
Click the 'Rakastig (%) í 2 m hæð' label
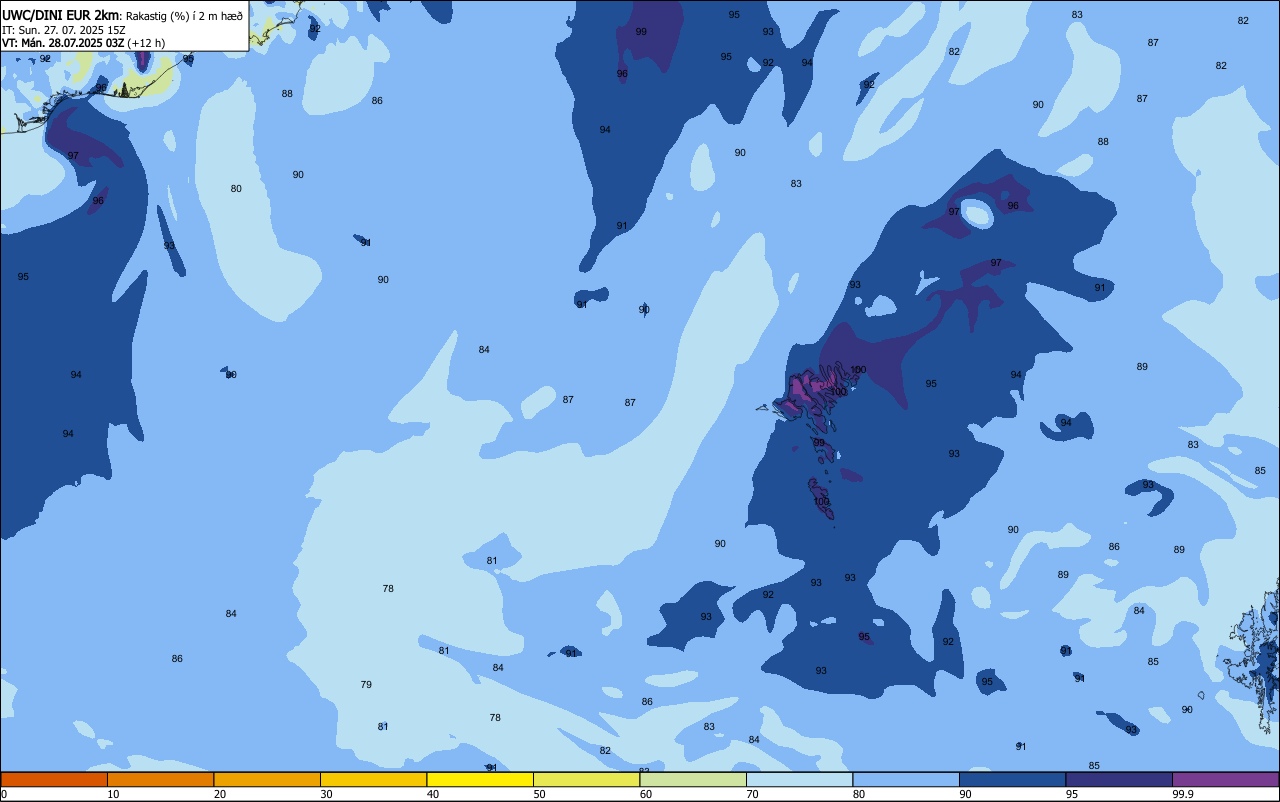click(185, 16)
